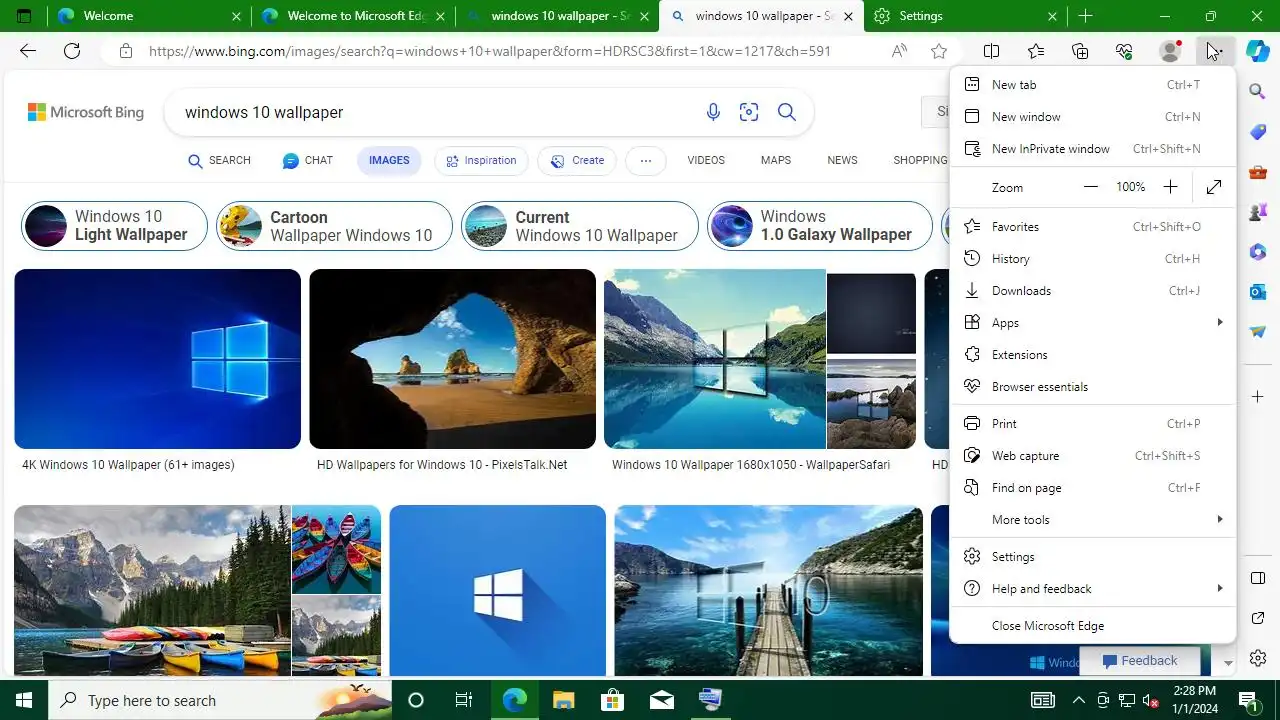The height and width of the screenshot is (720, 1280).
Task: Select New window in menu
Action: pos(1092,117)
